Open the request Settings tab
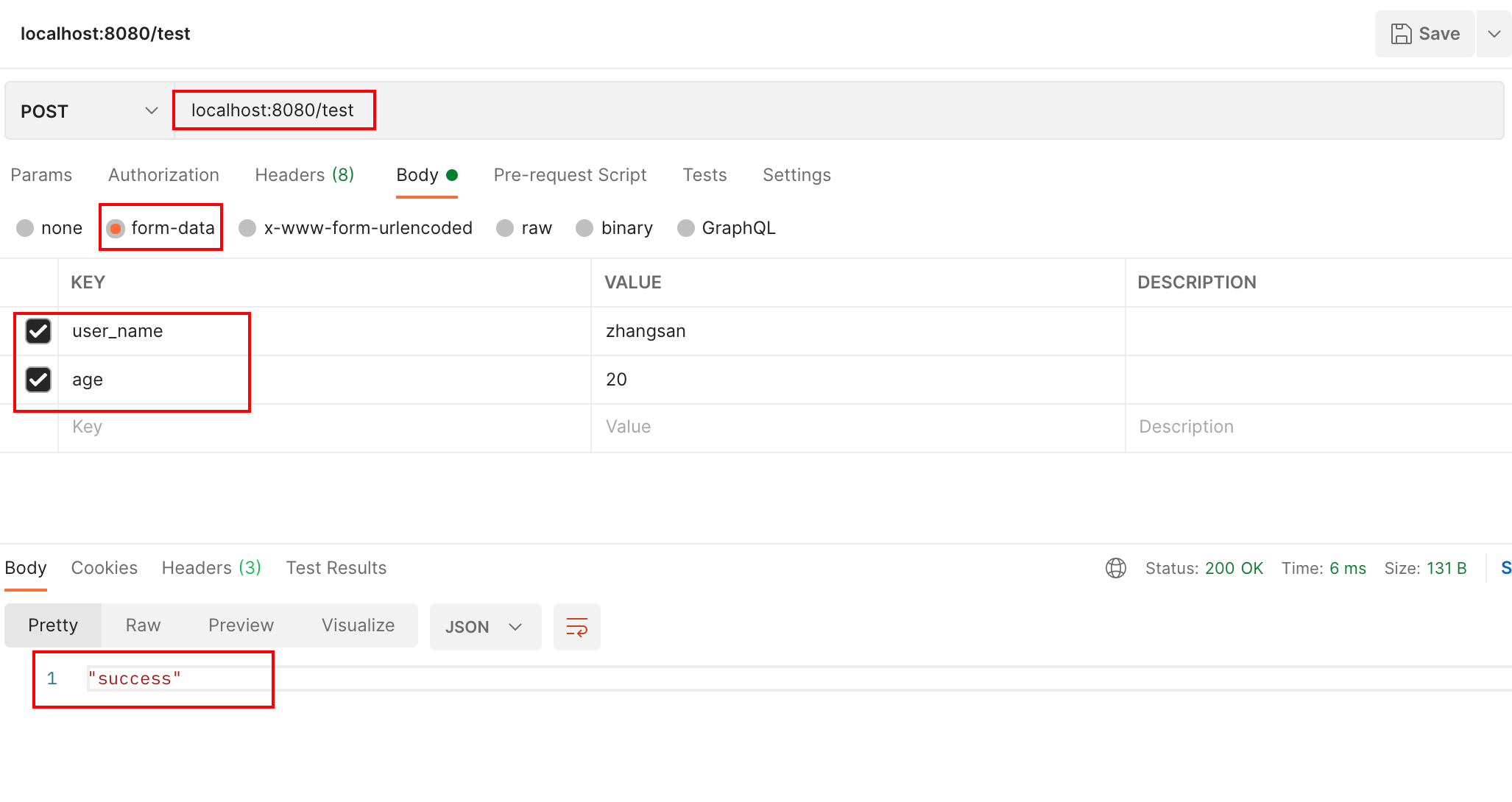1512x802 pixels. [x=796, y=175]
